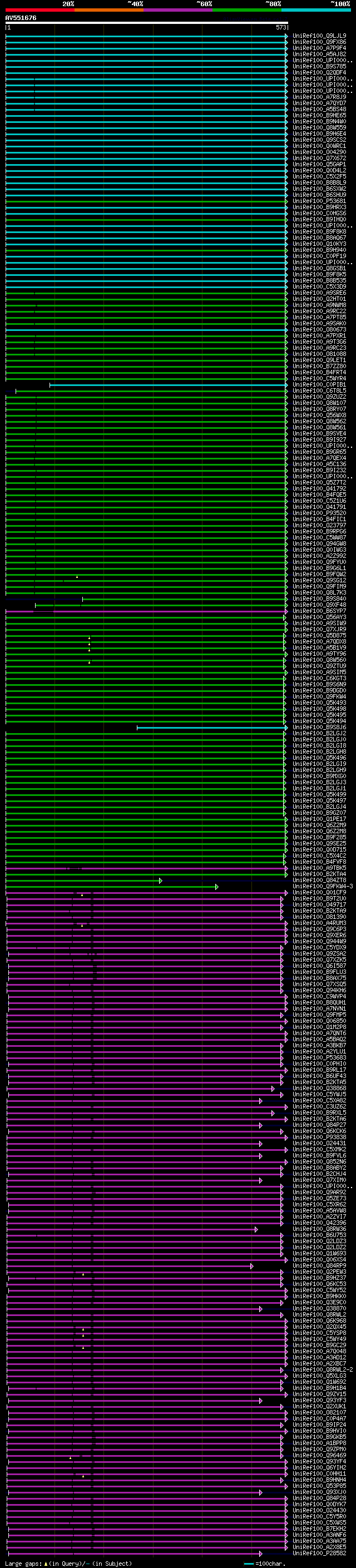Select hit label UniRef100_Q9LJL9
The image size is (356, 1568).
(x=319, y=36)
